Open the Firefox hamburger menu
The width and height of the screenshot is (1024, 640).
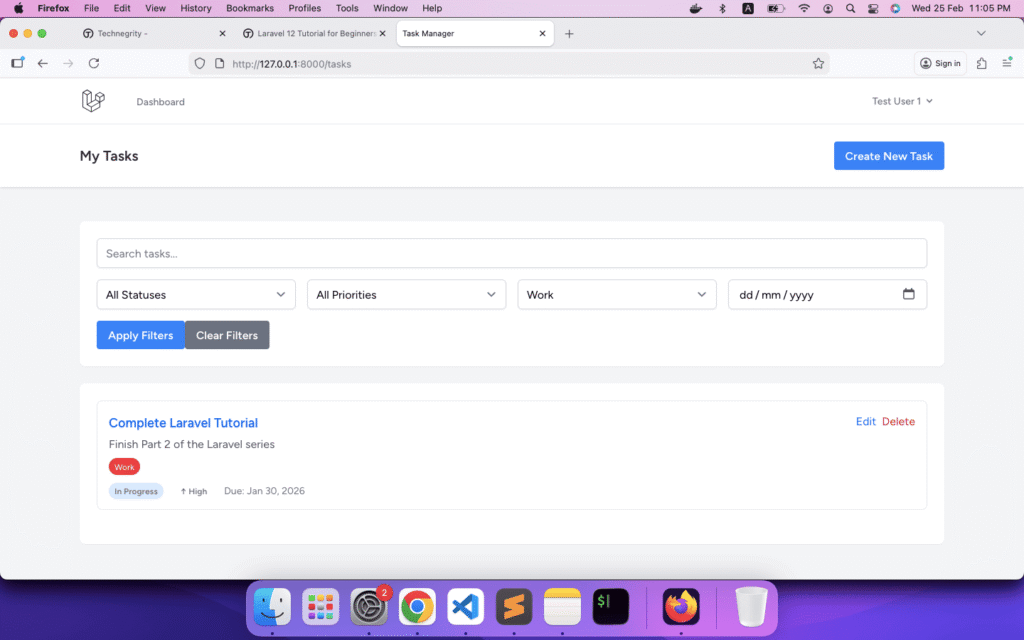[x=1006, y=63]
